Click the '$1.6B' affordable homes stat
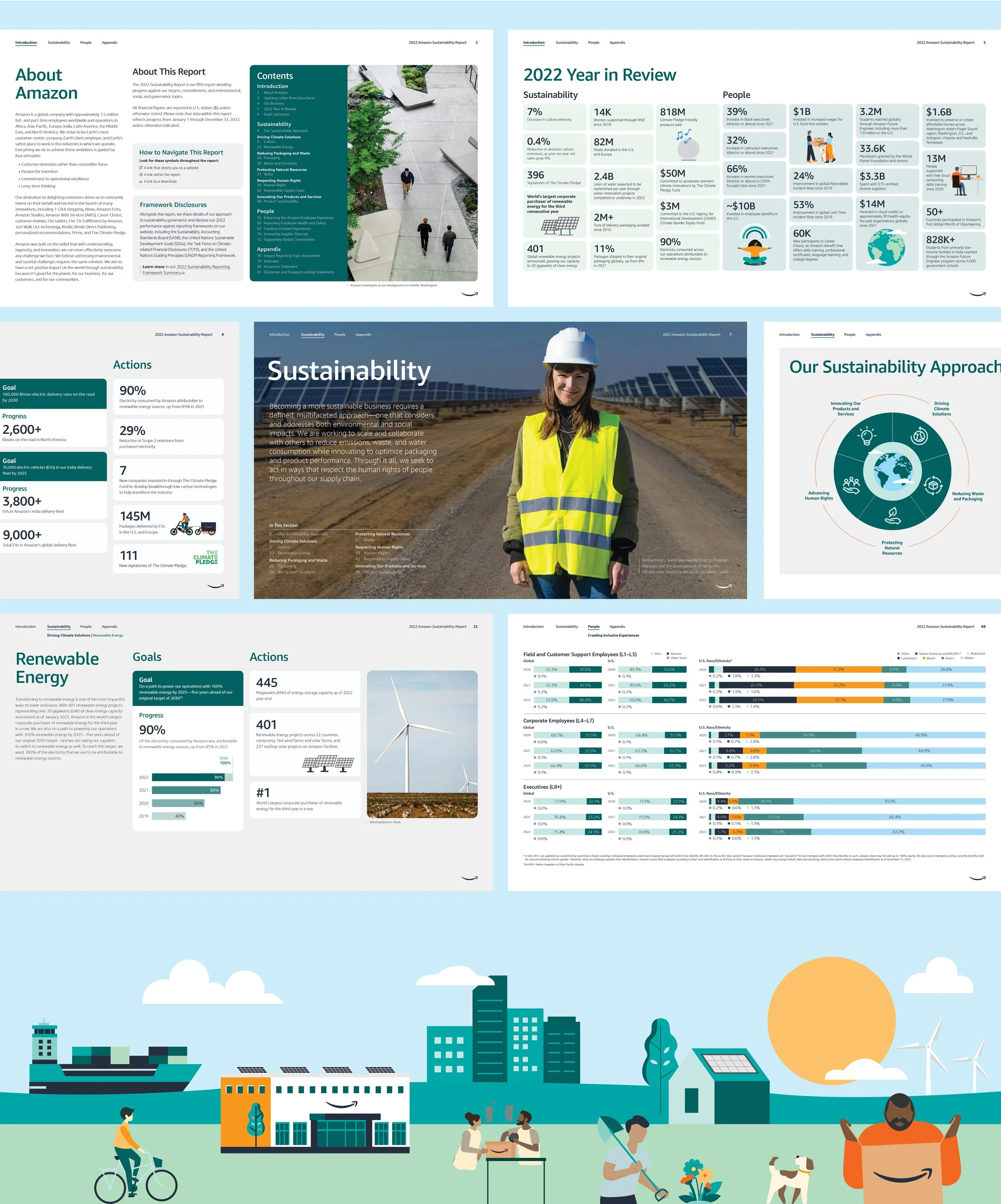Screen dimensions: 1001x1204 click(x=954, y=126)
